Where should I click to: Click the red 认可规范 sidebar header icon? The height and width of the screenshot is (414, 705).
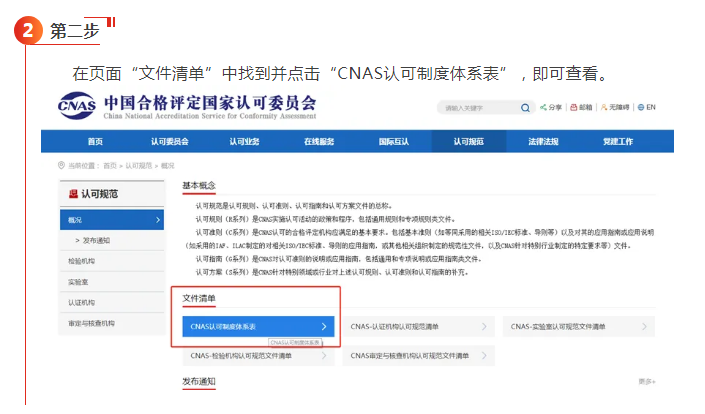pyautogui.click(x=73, y=194)
